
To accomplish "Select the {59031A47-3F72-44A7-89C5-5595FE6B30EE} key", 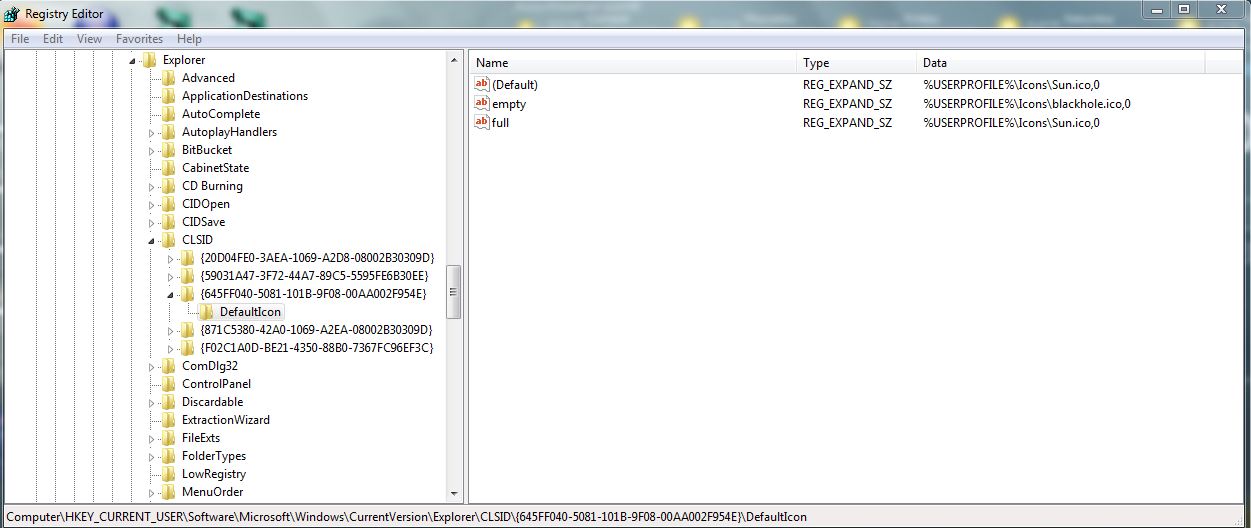I will coord(314,276).
